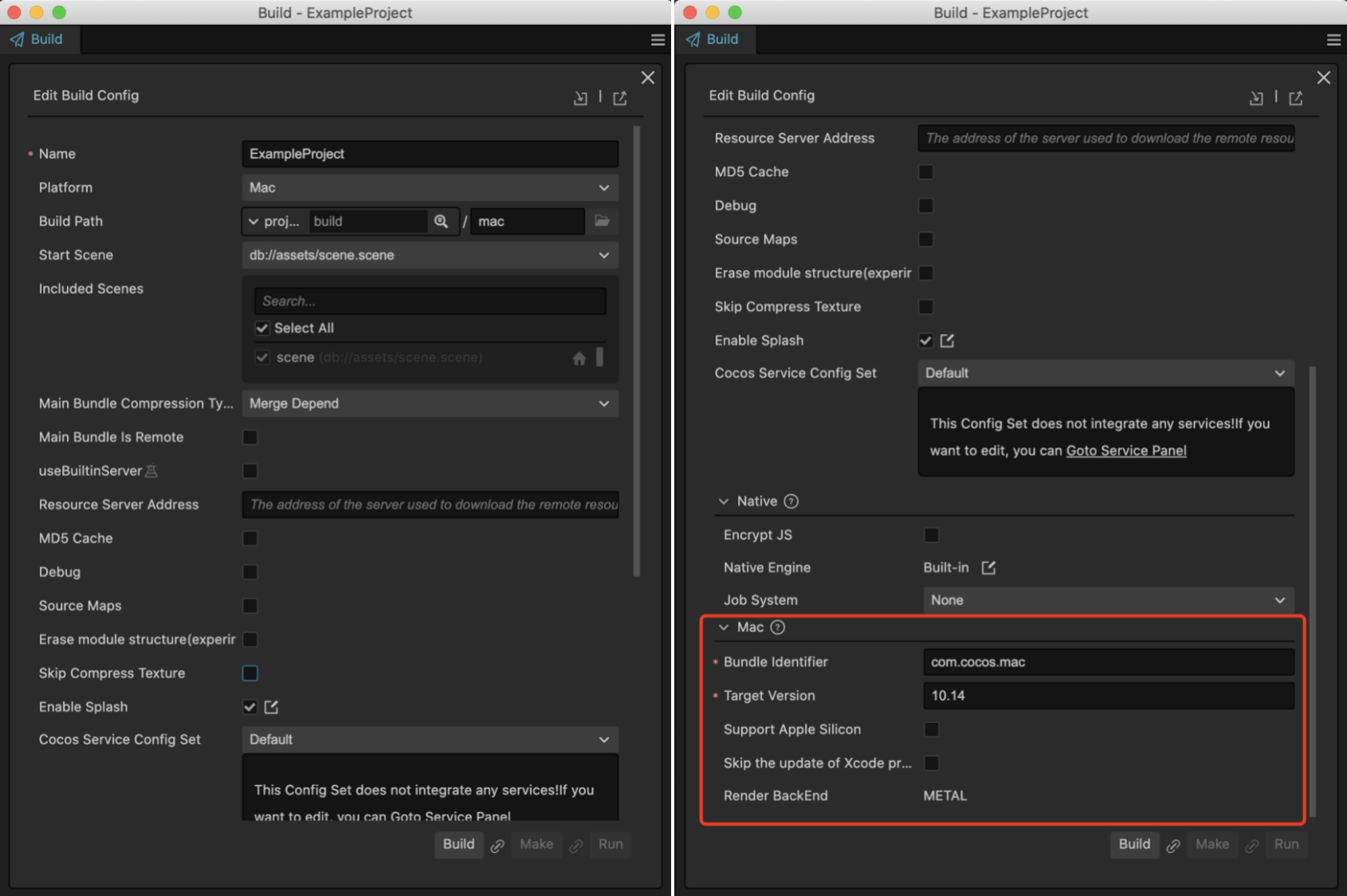The image size is (1347, 896).
Task: Click build folder name field
Action: click(x=367, y=221)
